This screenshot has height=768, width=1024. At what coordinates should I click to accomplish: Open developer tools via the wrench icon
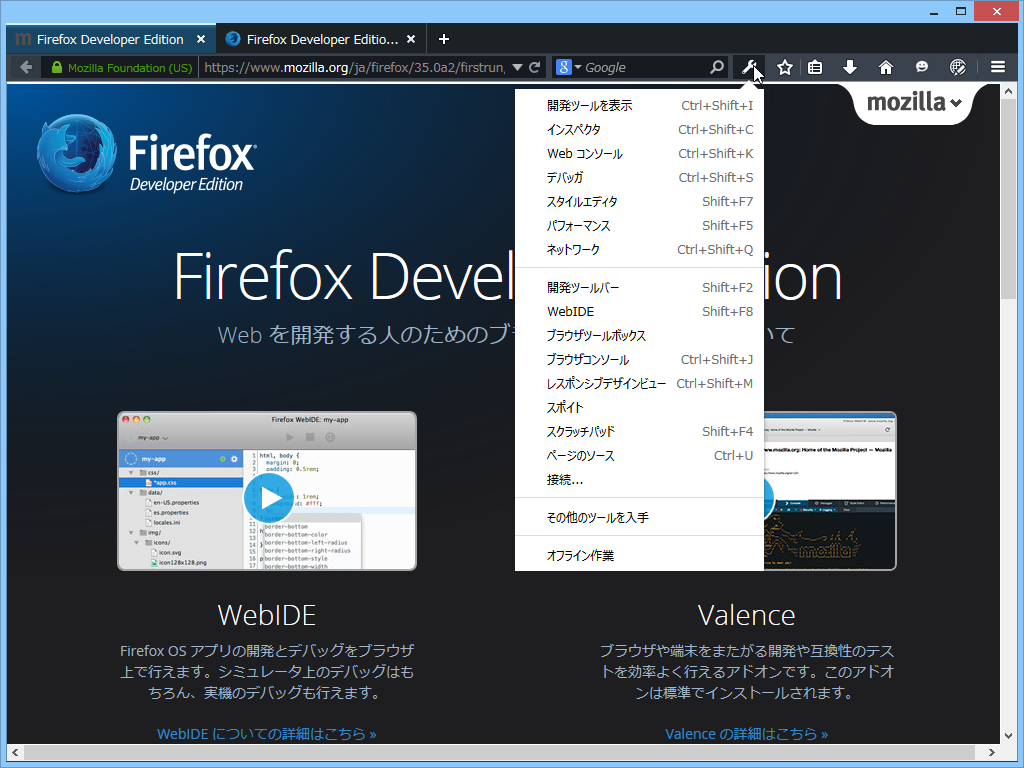[749, 66]
